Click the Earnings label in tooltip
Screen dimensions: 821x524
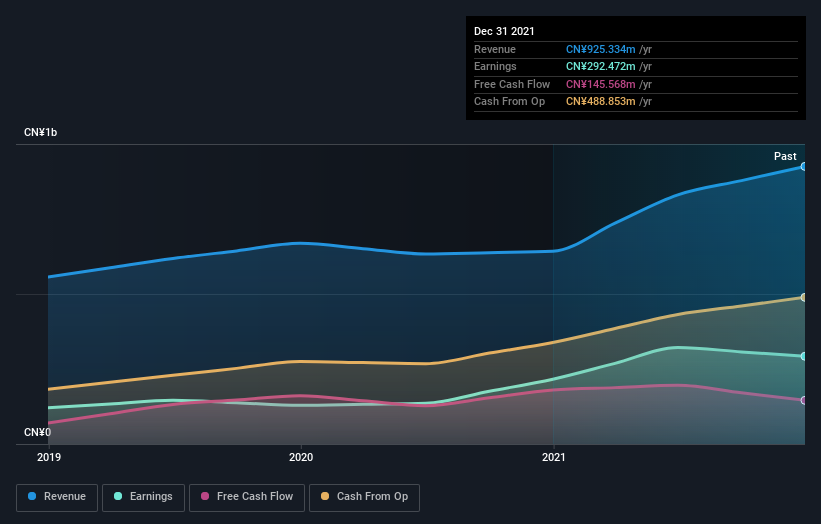pyautogui.click(x=495, y=66)
